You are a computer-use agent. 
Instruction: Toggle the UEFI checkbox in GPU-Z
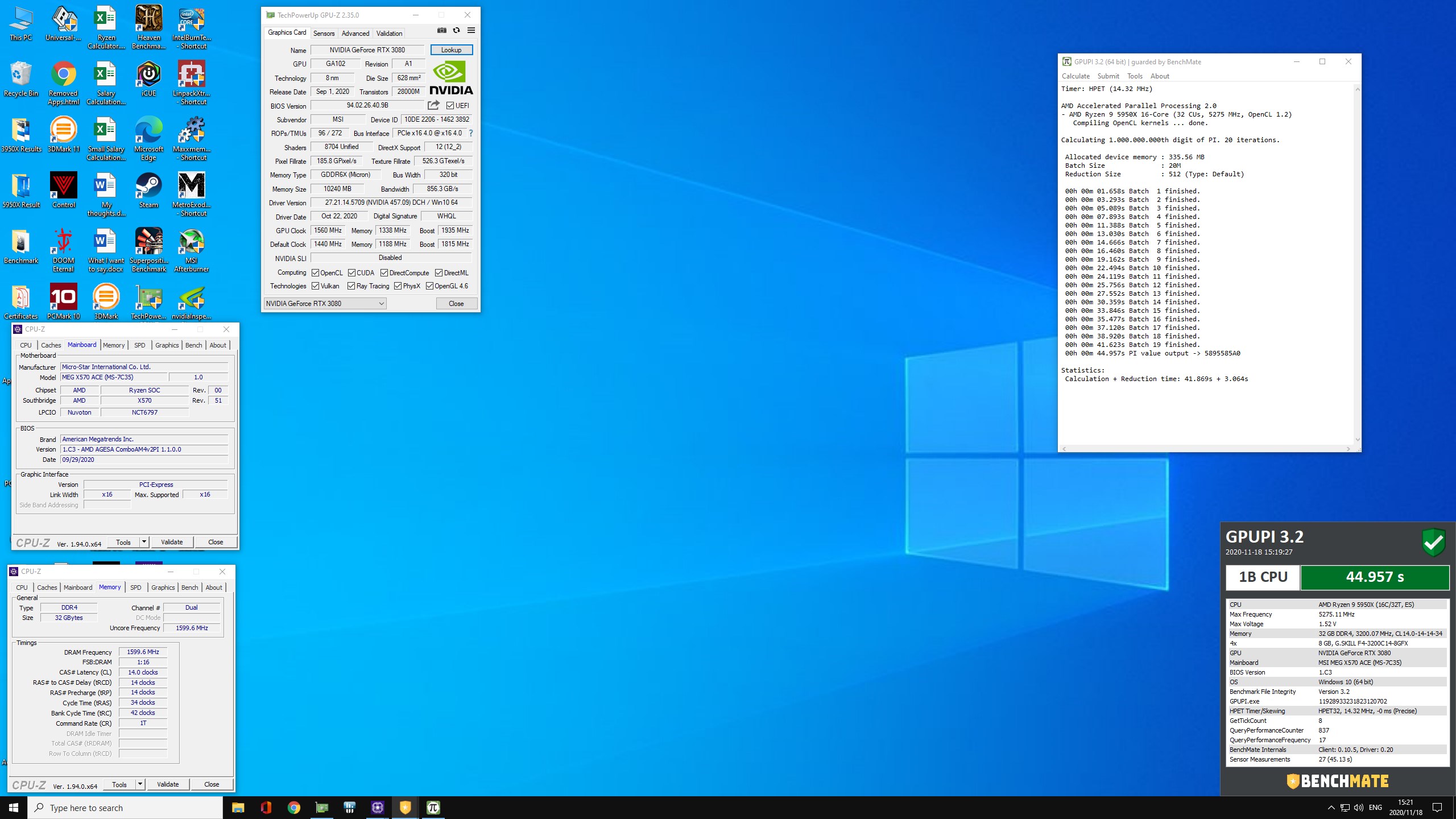tap(450, 106)
